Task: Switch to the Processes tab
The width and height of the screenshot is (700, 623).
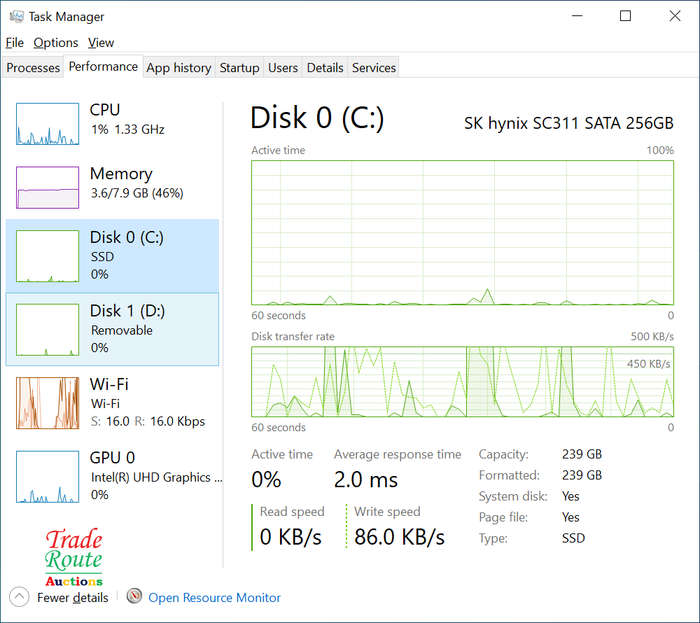Action: tap(33, 67)
